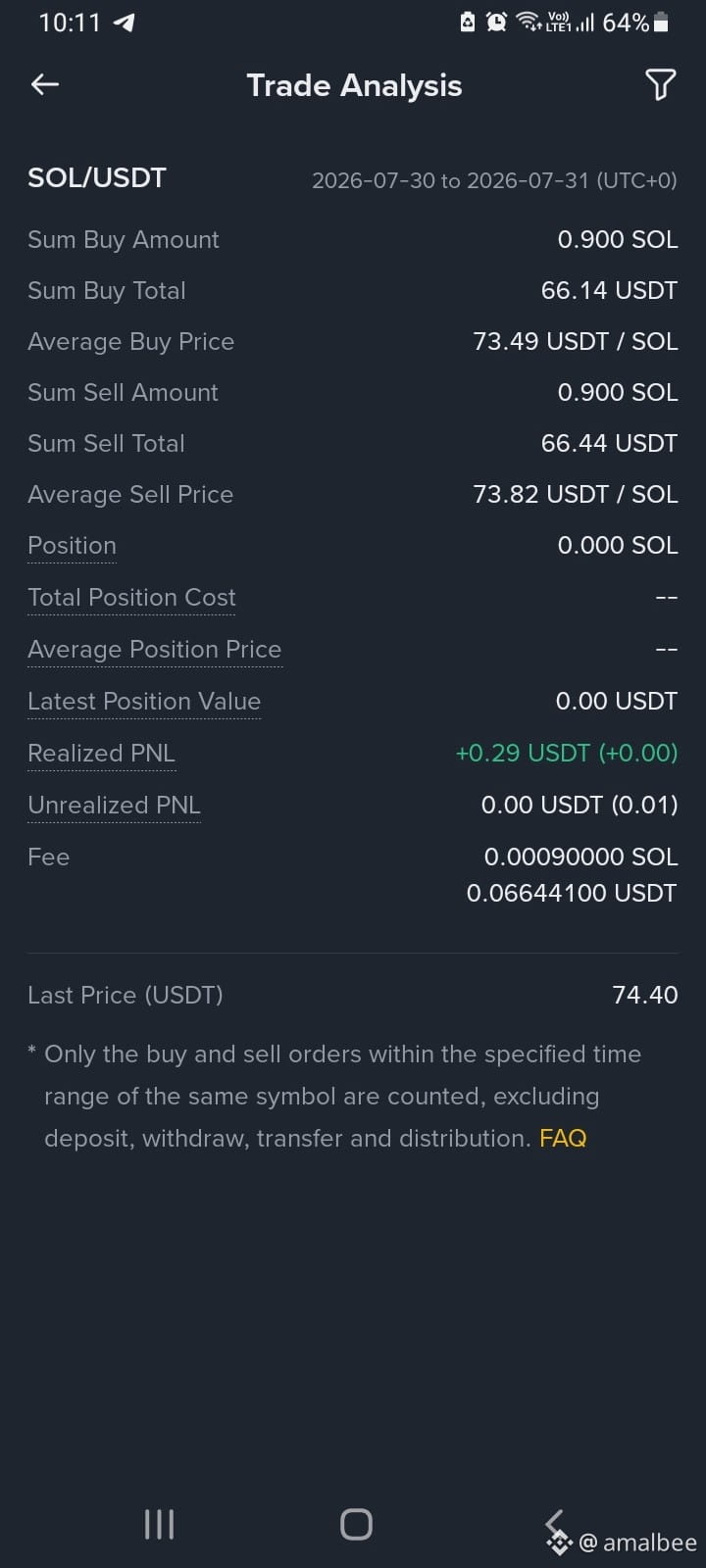Show Average Position Price explanation
Screen dimensions: 706x1568
coord(154,650)
